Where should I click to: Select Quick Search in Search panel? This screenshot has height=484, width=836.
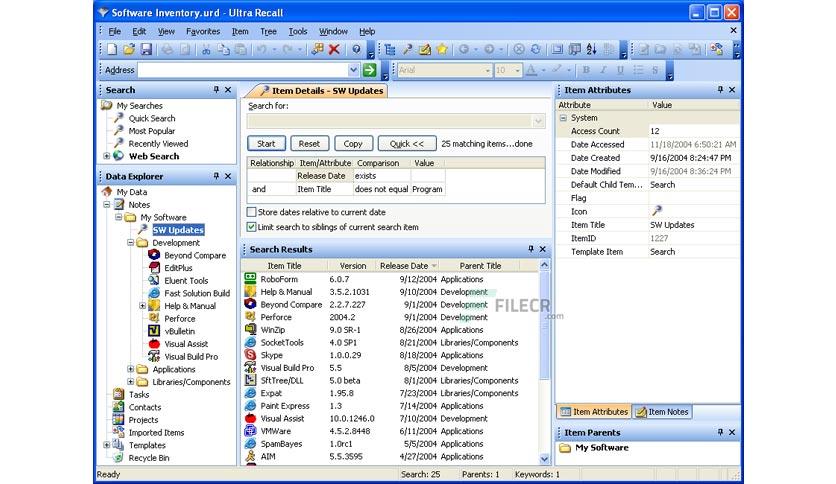click(x=152, y=118)
